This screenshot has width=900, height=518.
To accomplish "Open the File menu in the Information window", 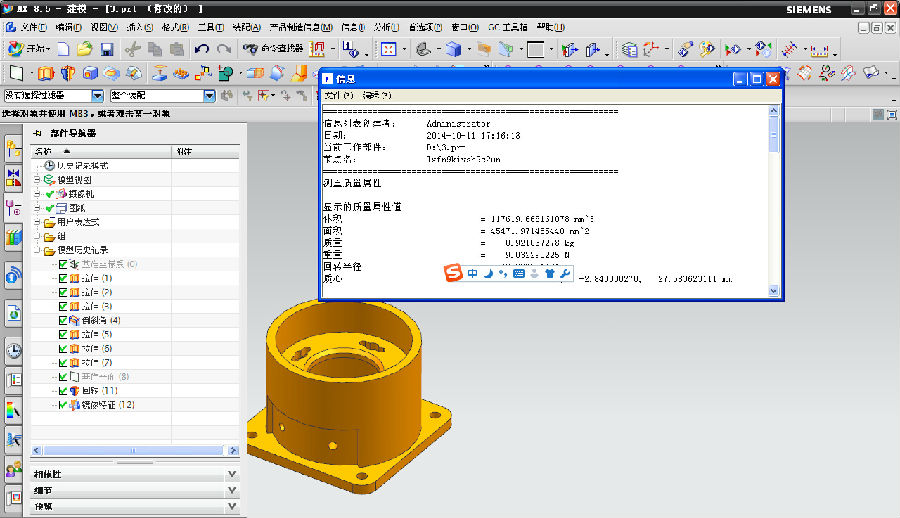I will click(340, 95).
